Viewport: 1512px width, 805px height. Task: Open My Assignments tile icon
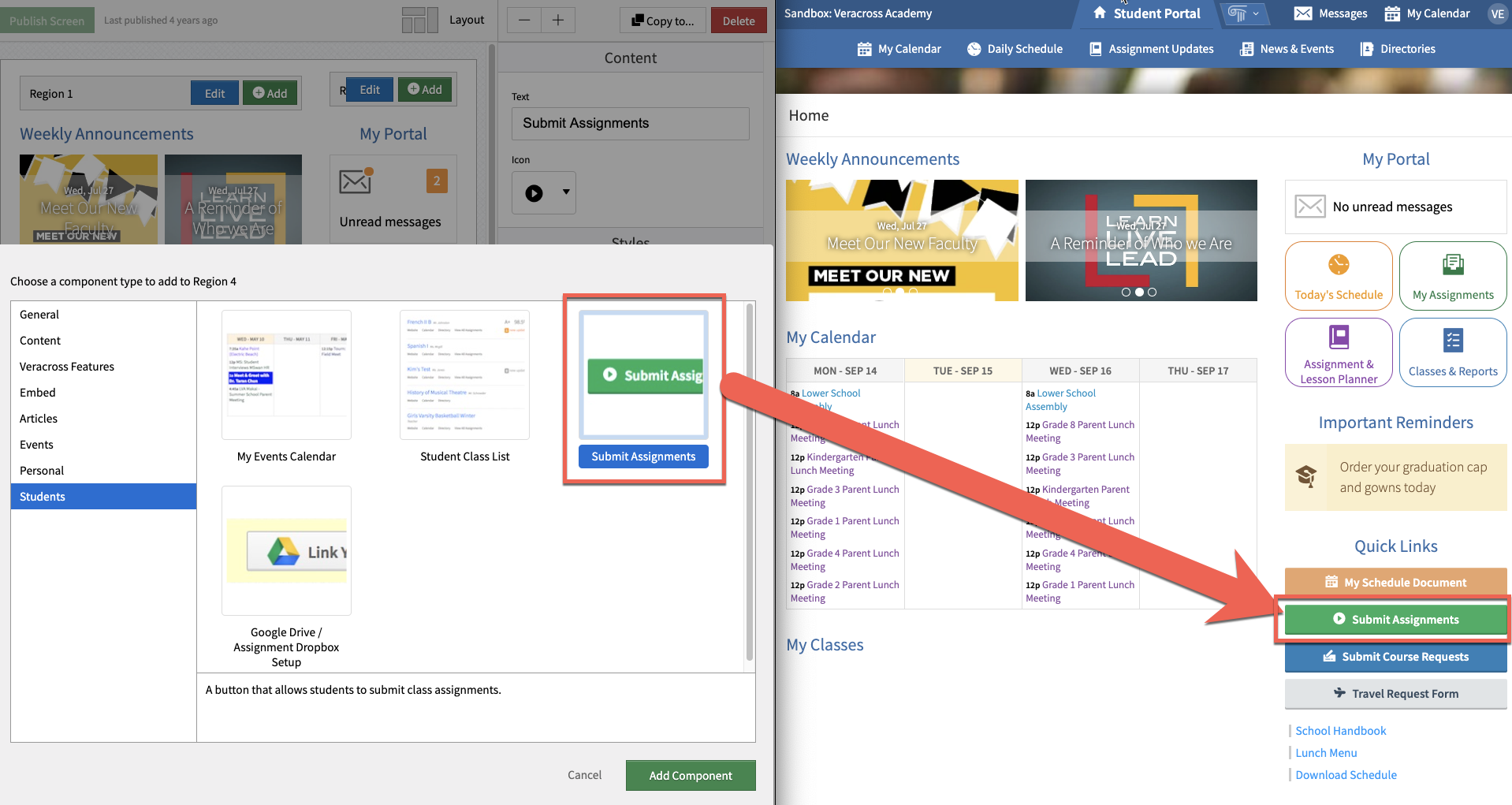click(x=1452, y=265)
